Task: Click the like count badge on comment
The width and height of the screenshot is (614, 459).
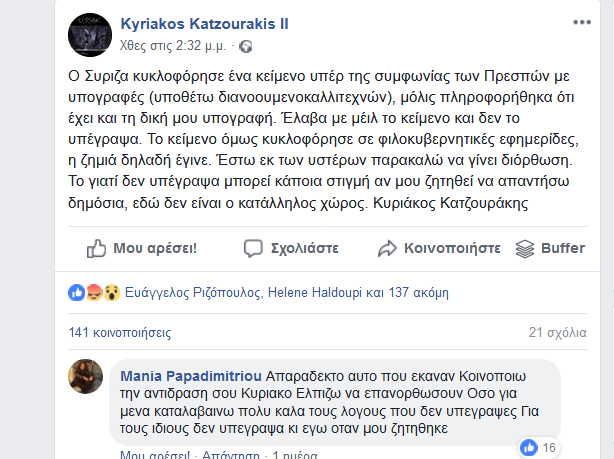Action: pos(539,446)
